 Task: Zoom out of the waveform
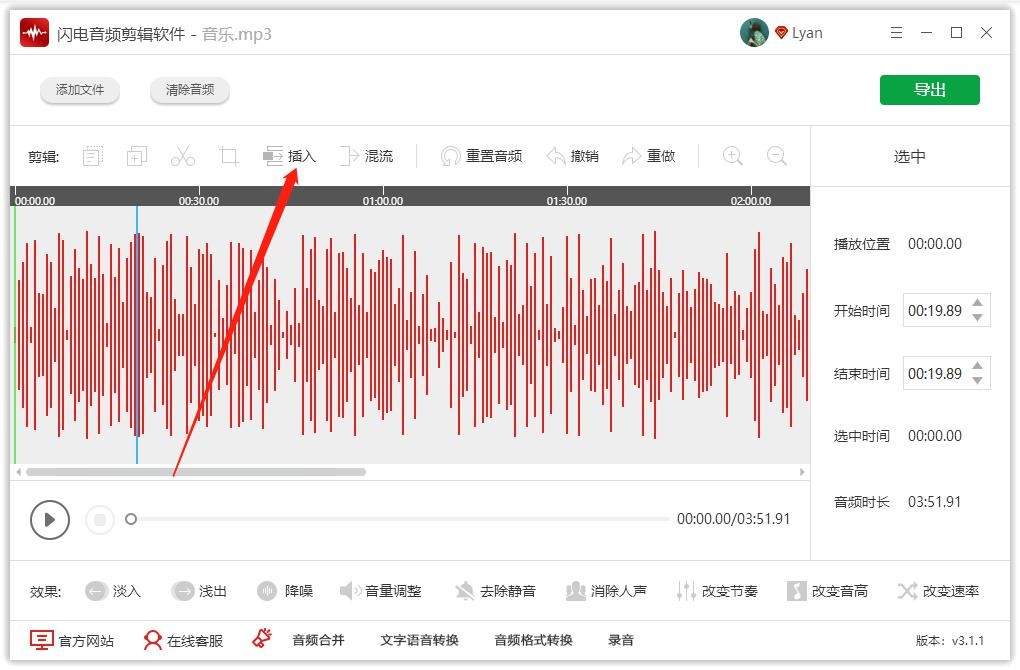pos(777,156)
